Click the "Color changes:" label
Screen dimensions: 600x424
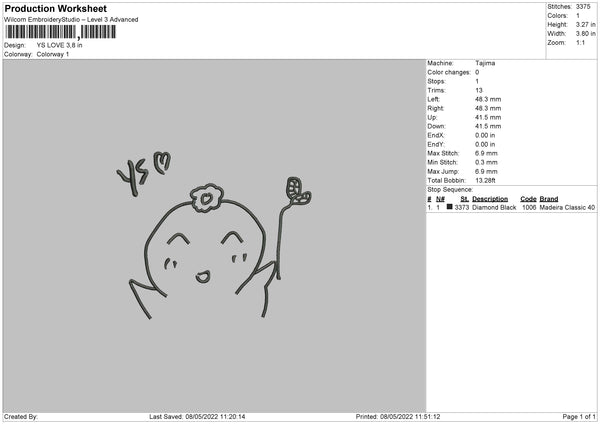click(449, 72)
